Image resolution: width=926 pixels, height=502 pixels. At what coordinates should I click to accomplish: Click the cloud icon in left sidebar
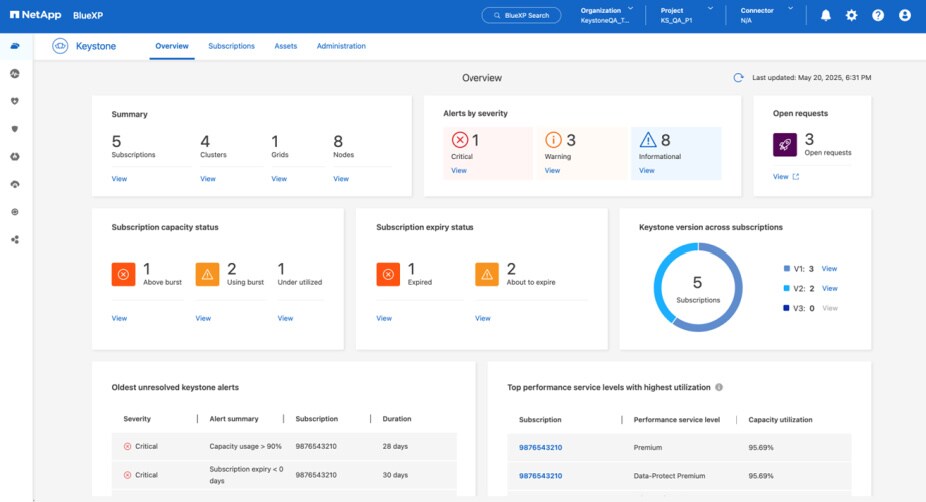tap(15, 46)
